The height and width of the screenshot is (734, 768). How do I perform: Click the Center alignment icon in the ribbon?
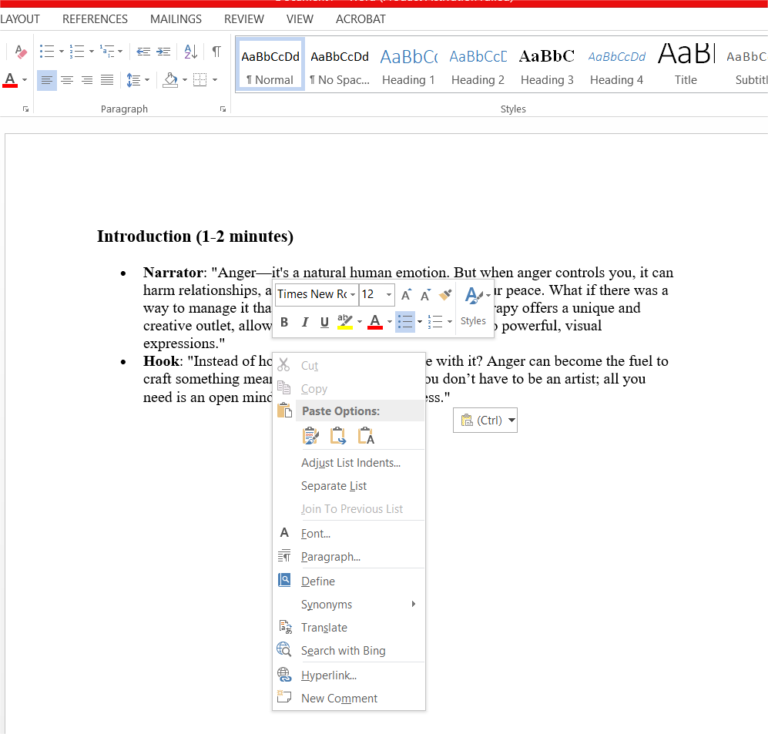tap(67, 80)
